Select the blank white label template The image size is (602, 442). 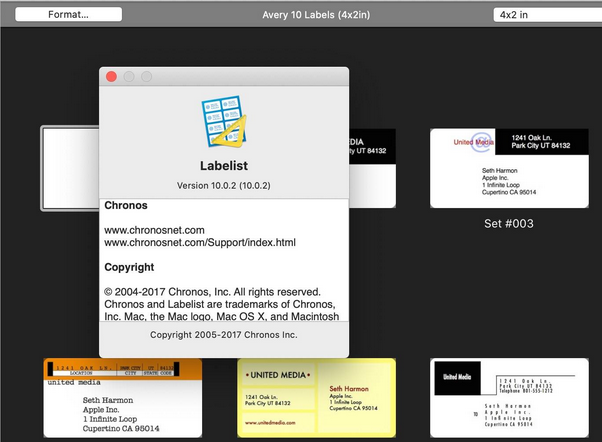coord(71,168)
